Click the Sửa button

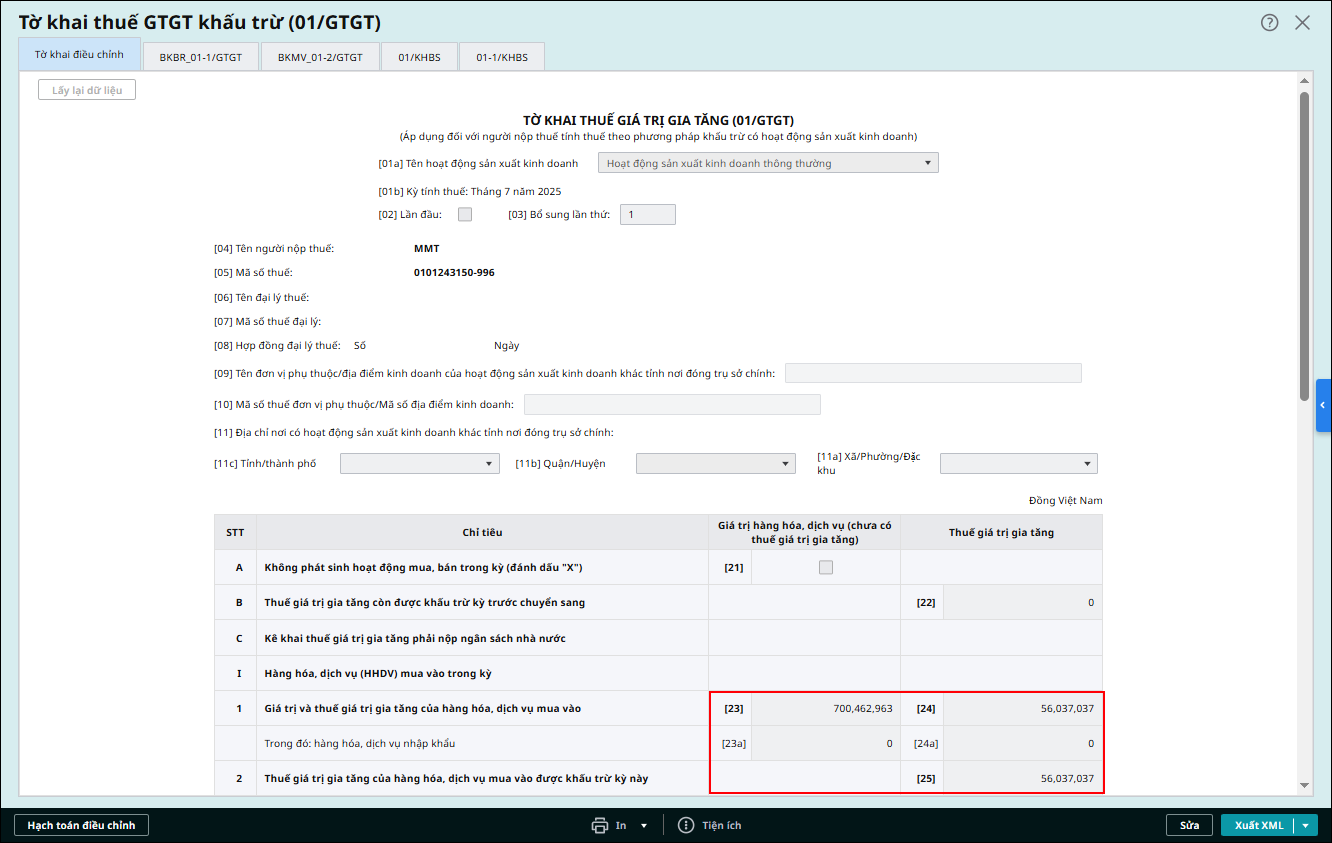(1189, 825)
